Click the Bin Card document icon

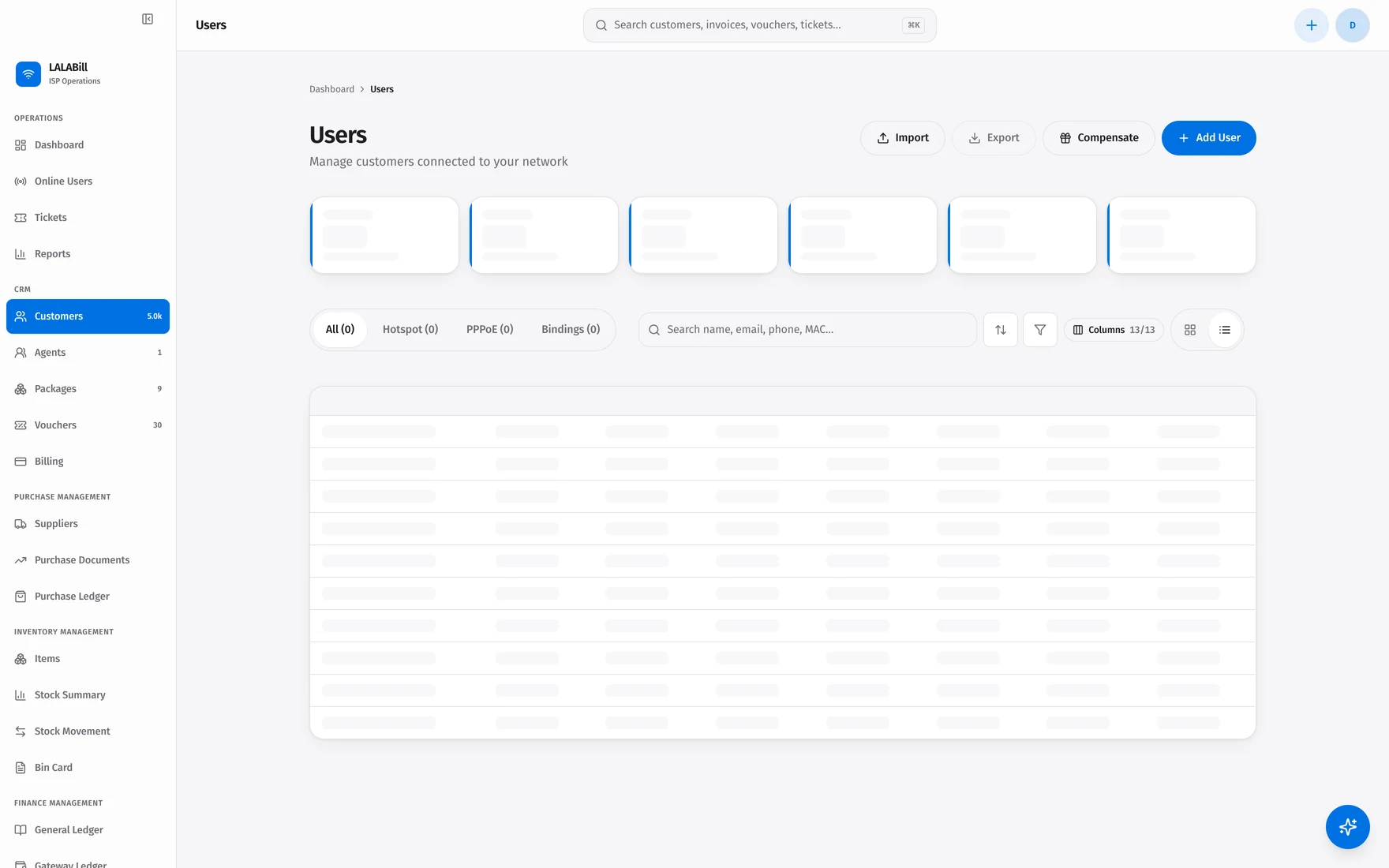[x=21, y=768]
